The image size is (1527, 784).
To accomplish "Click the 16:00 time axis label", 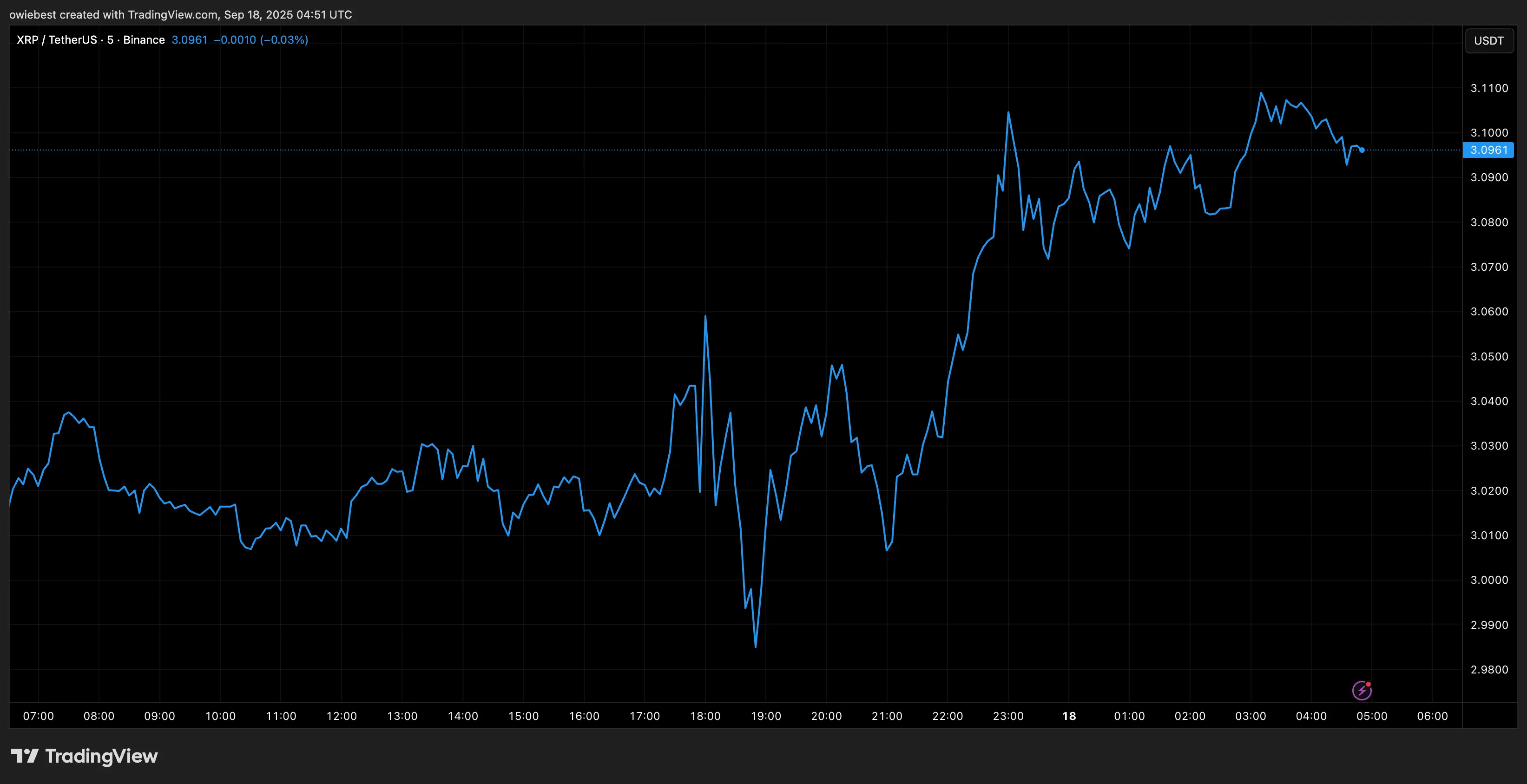I will (x=584, y=716).
